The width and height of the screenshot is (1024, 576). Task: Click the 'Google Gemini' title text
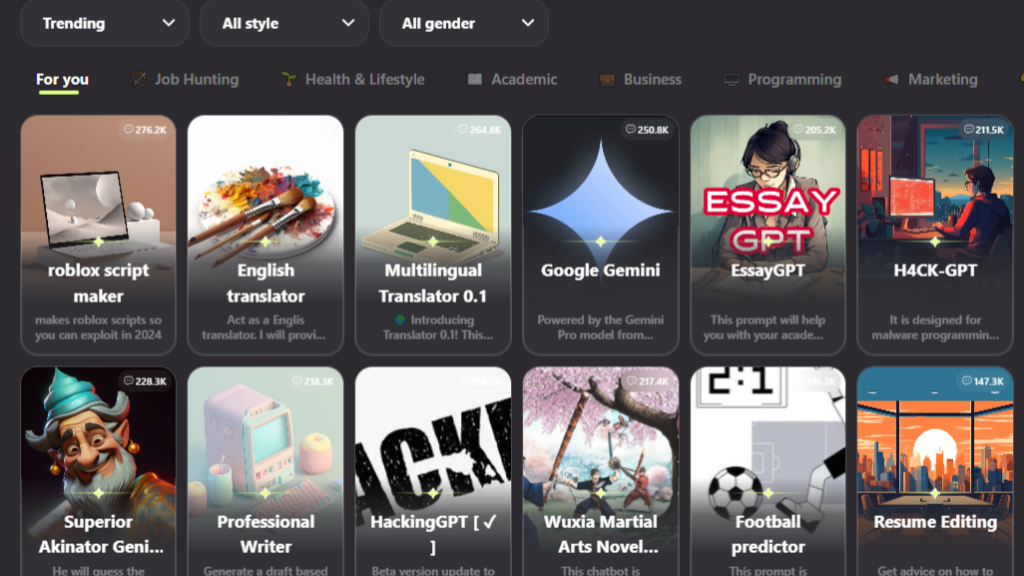[x=600, y=270]
